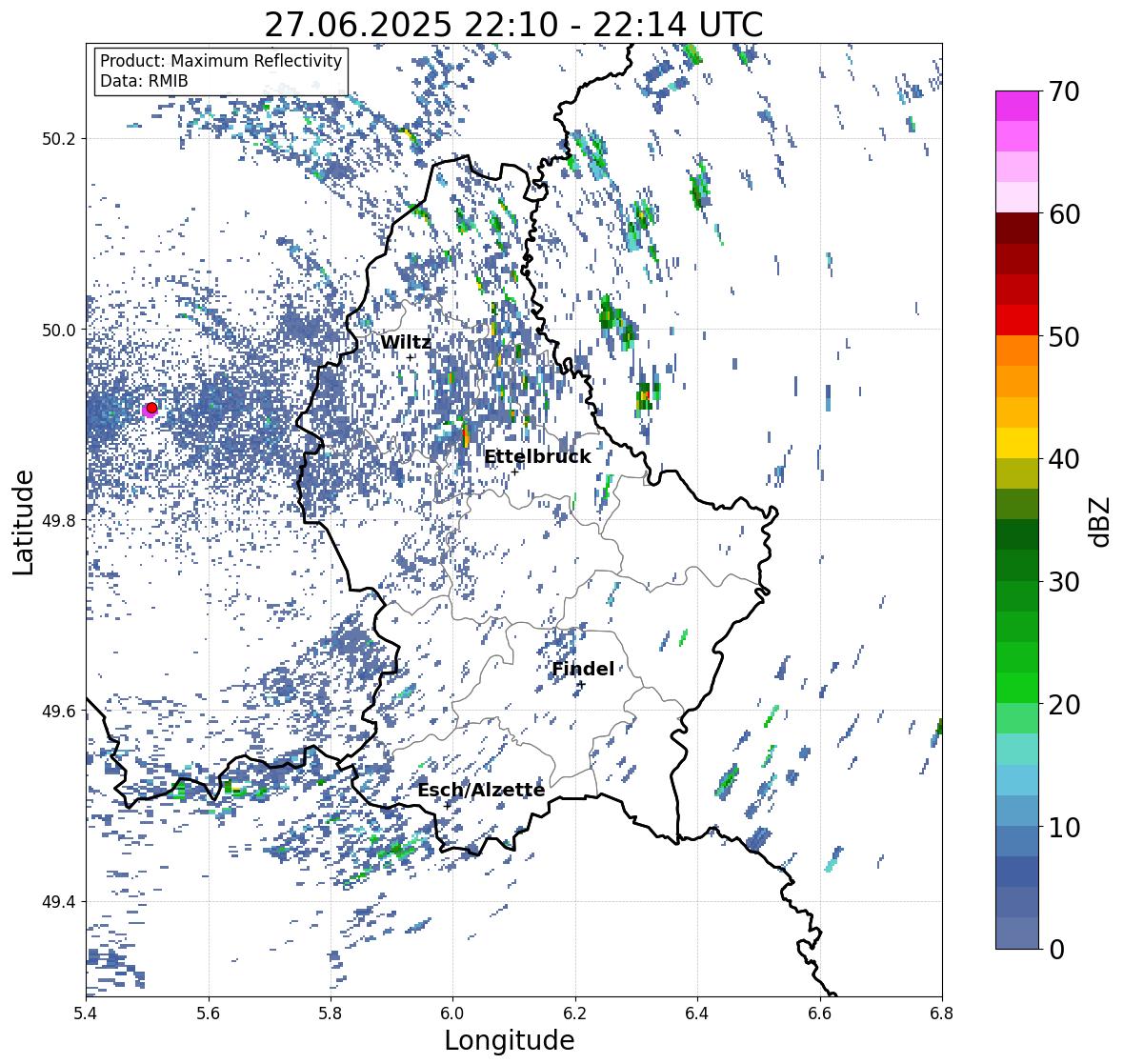Click the 'Product: Maximum Reflectivity' text
1123x1064 pixels.
click(x=221, y=61)
